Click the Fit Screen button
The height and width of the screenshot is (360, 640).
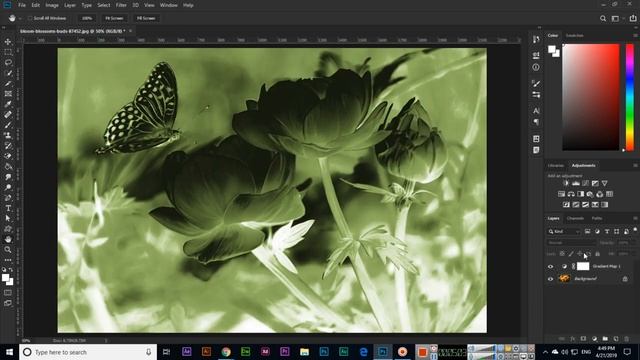click(114, 18)
